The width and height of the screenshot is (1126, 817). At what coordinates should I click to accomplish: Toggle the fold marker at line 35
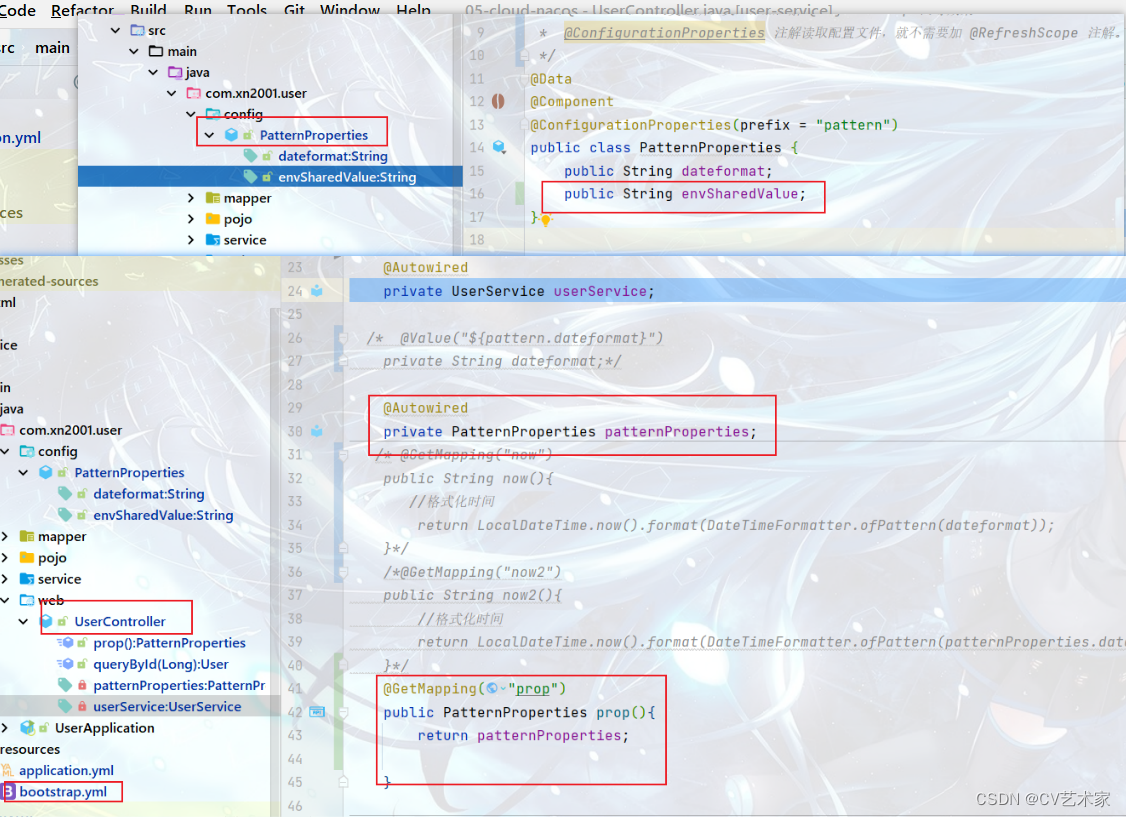click(343, 548)
